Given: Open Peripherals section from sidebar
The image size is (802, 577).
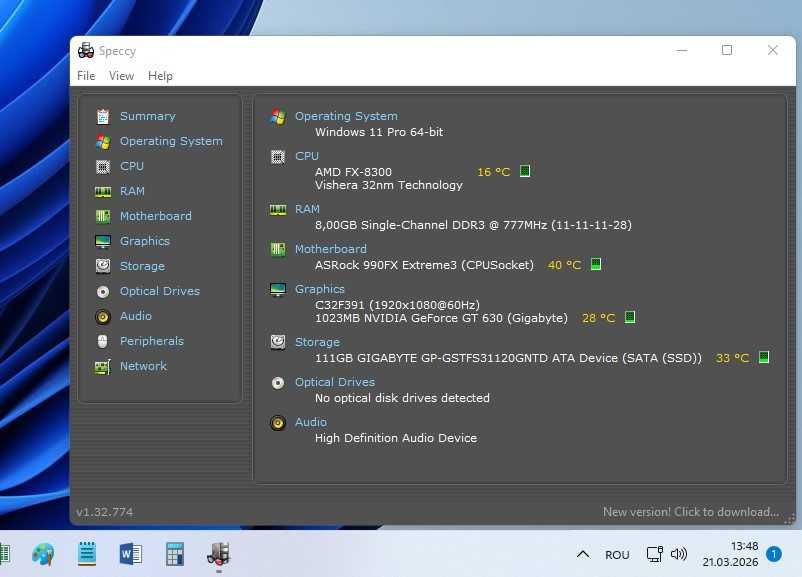Looking at the screenshot, I should (x=152, y=341).
